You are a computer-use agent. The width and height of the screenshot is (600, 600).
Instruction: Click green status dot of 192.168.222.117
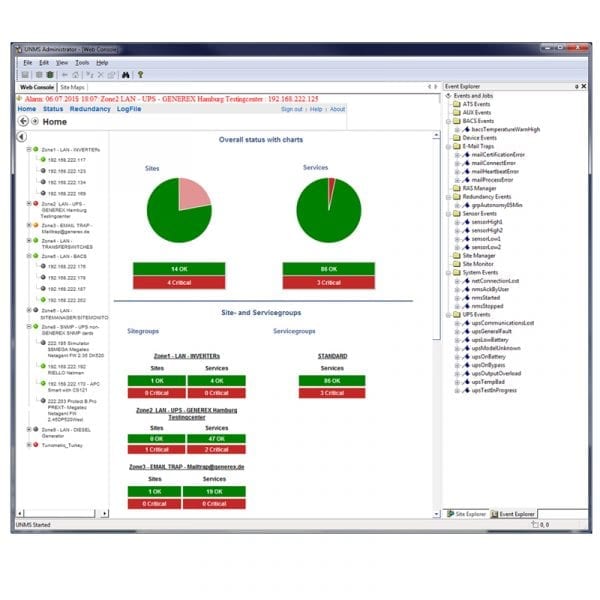[43, 160]
